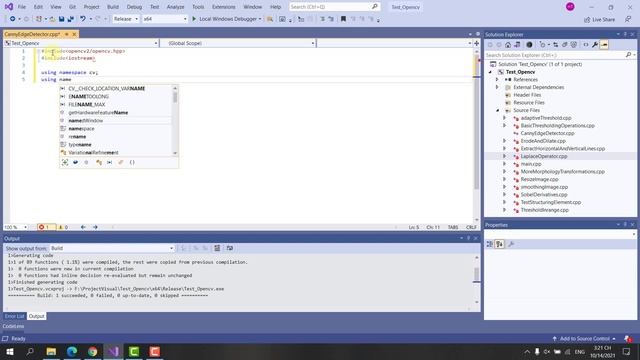Click the navigate forward arrow below editor

point(95,227)
